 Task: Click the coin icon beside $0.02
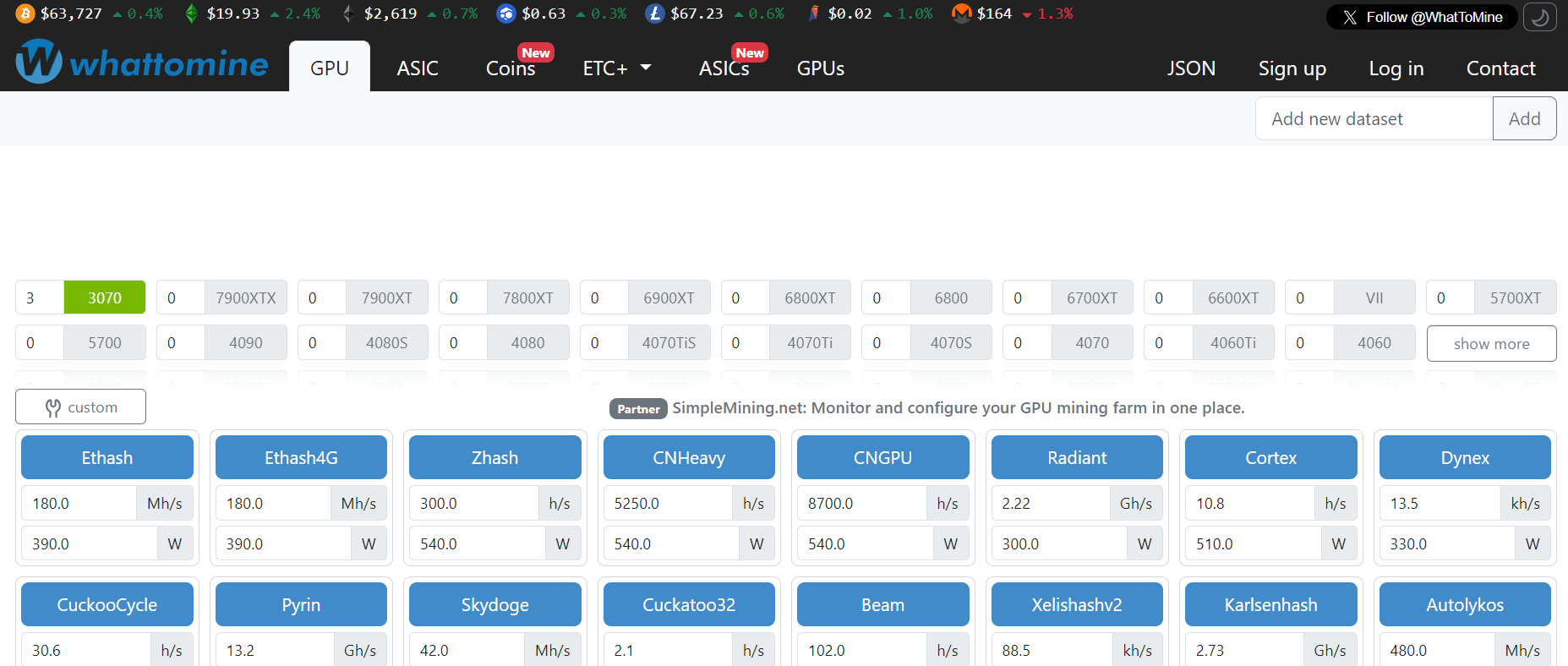pyautogui.click(x=813, y=14)
